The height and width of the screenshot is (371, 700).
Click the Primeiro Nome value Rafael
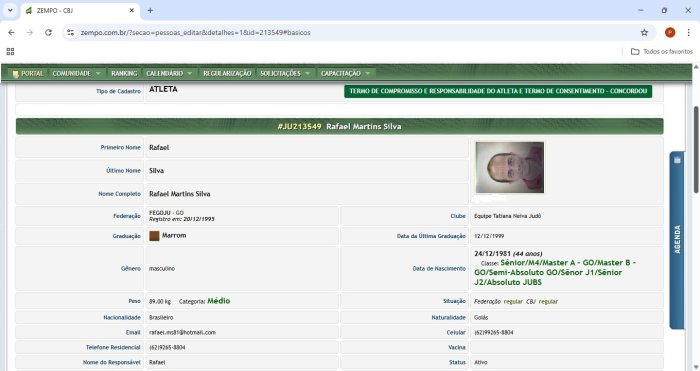tap(159, 147)
